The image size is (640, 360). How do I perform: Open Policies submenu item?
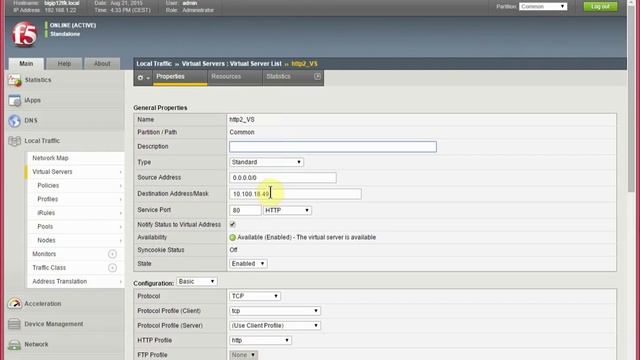48,186
